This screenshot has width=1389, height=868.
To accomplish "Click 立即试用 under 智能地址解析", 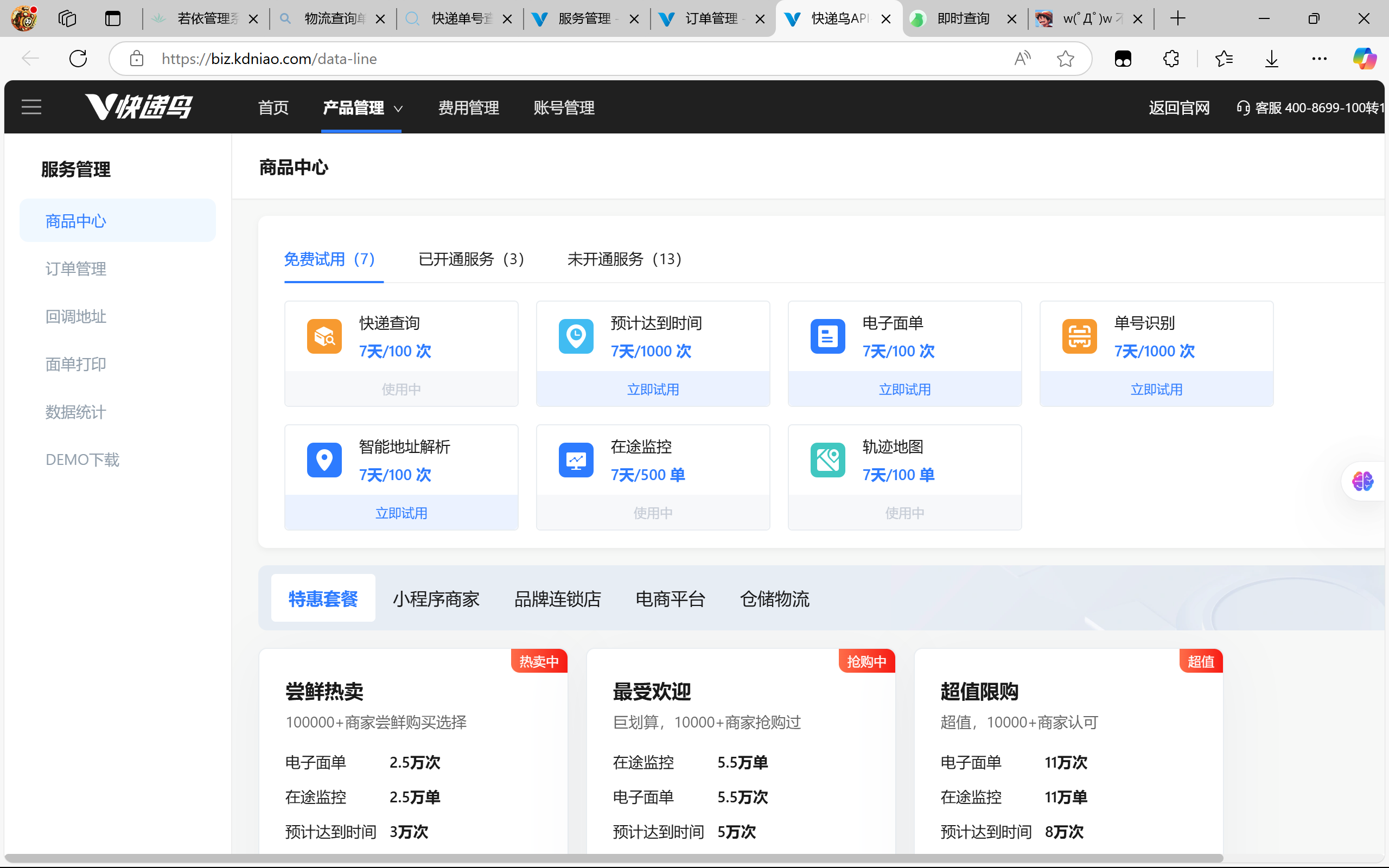I will coord(401,513).
